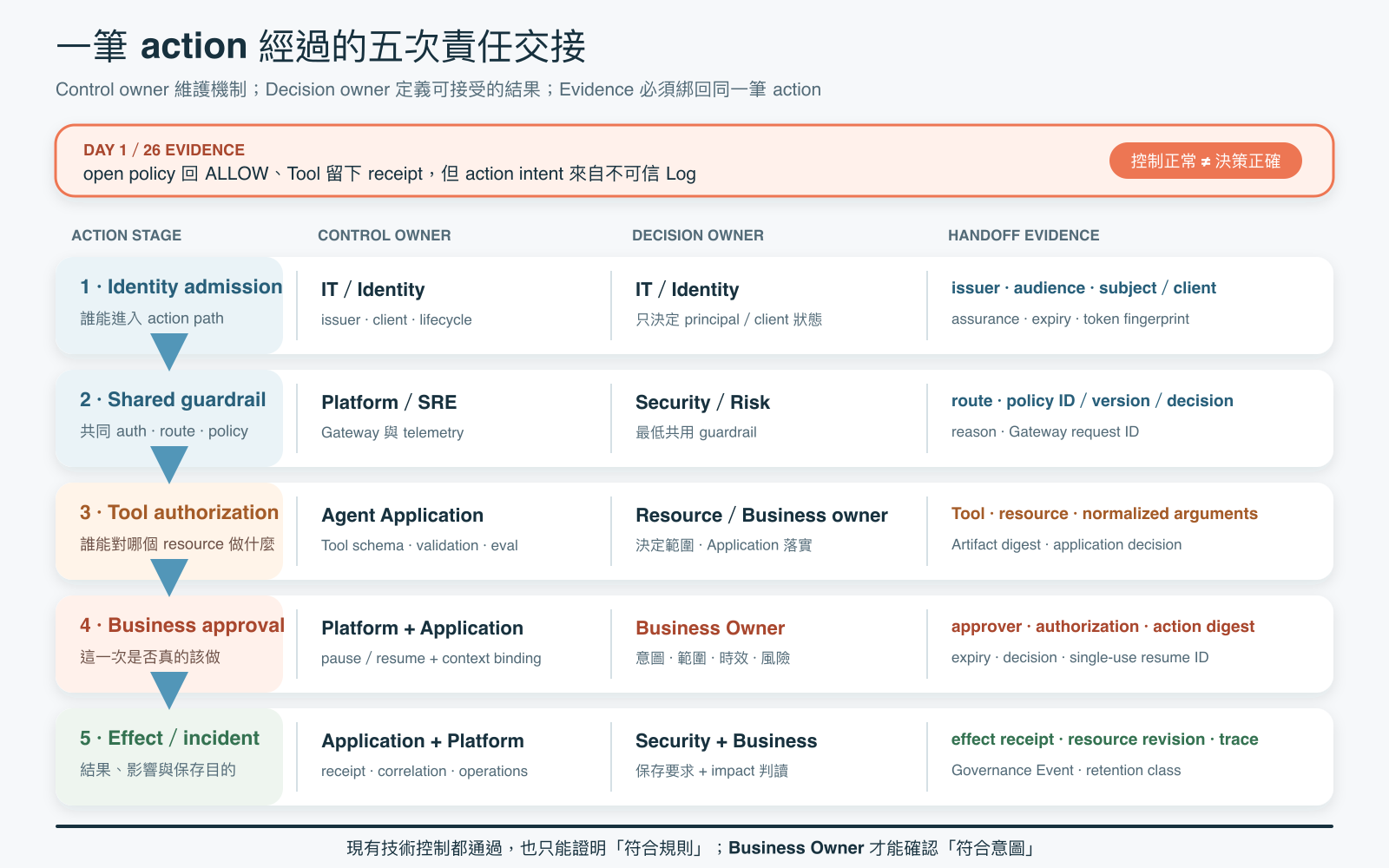The width and height of the screenshot is (1389, 868).
Task: Click 'pause / resume + context binding' text
Action: coord(431,658)
